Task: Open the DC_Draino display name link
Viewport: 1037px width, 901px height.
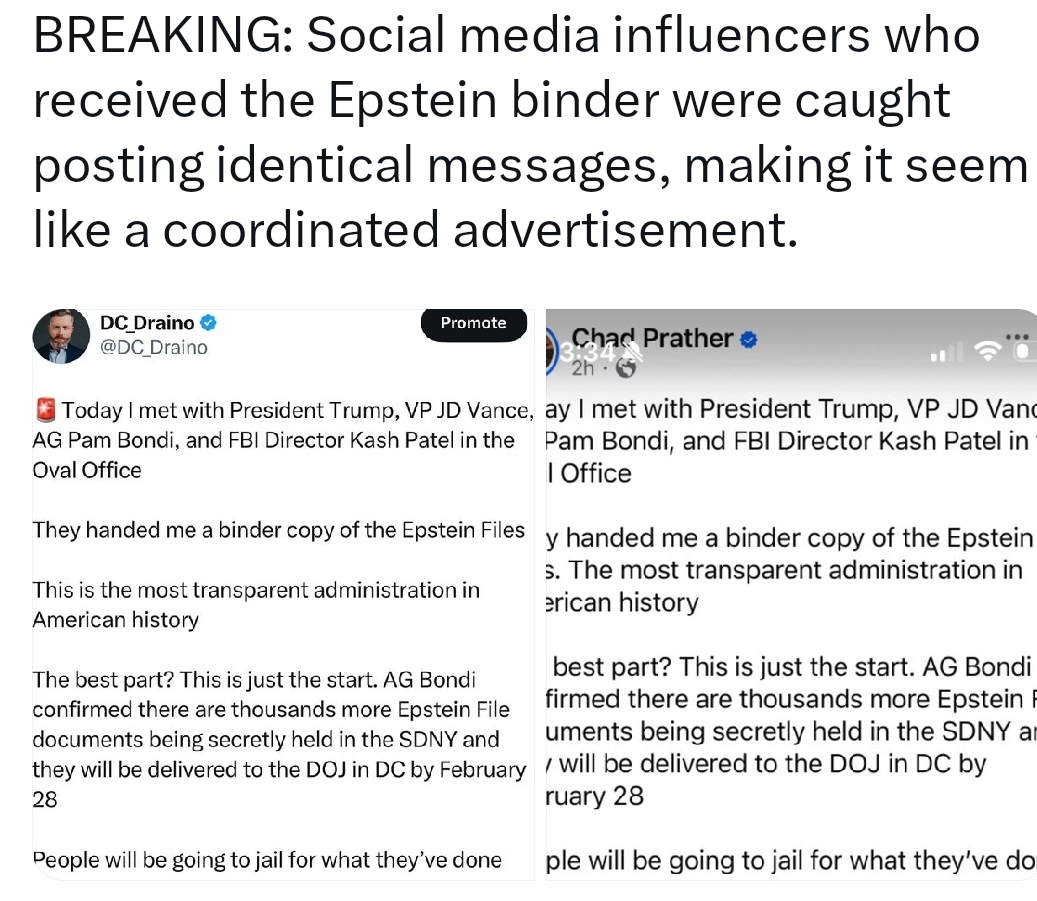Action: pos(148,323)
